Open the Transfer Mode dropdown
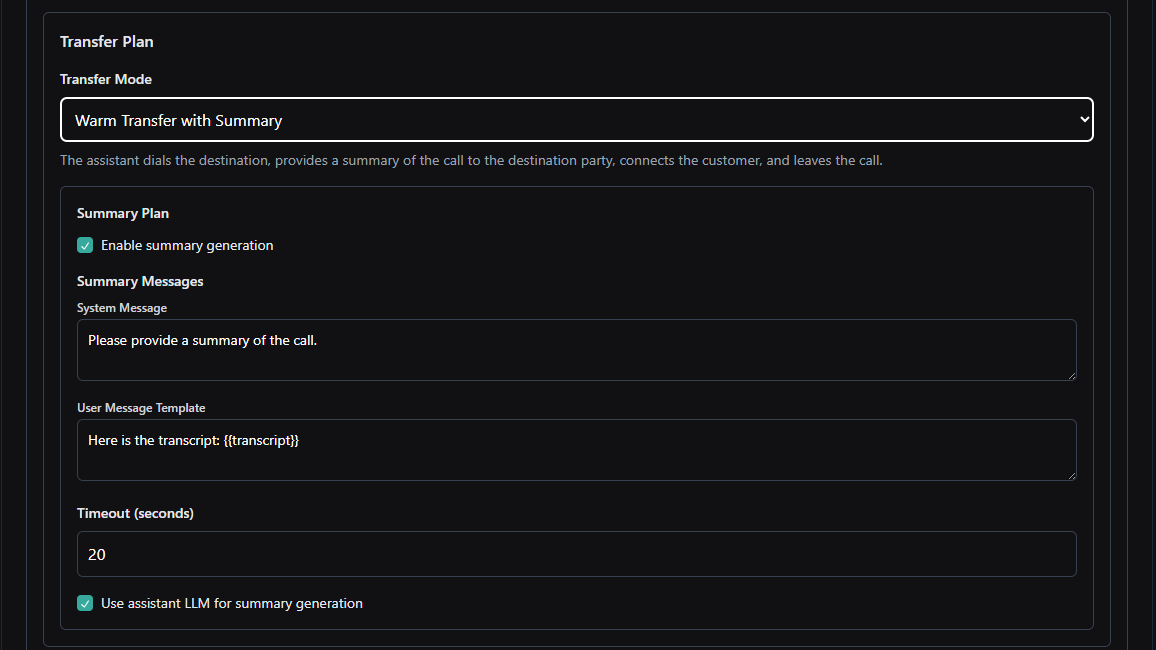The image size is (1156, 650). click(x=576, y=120)
